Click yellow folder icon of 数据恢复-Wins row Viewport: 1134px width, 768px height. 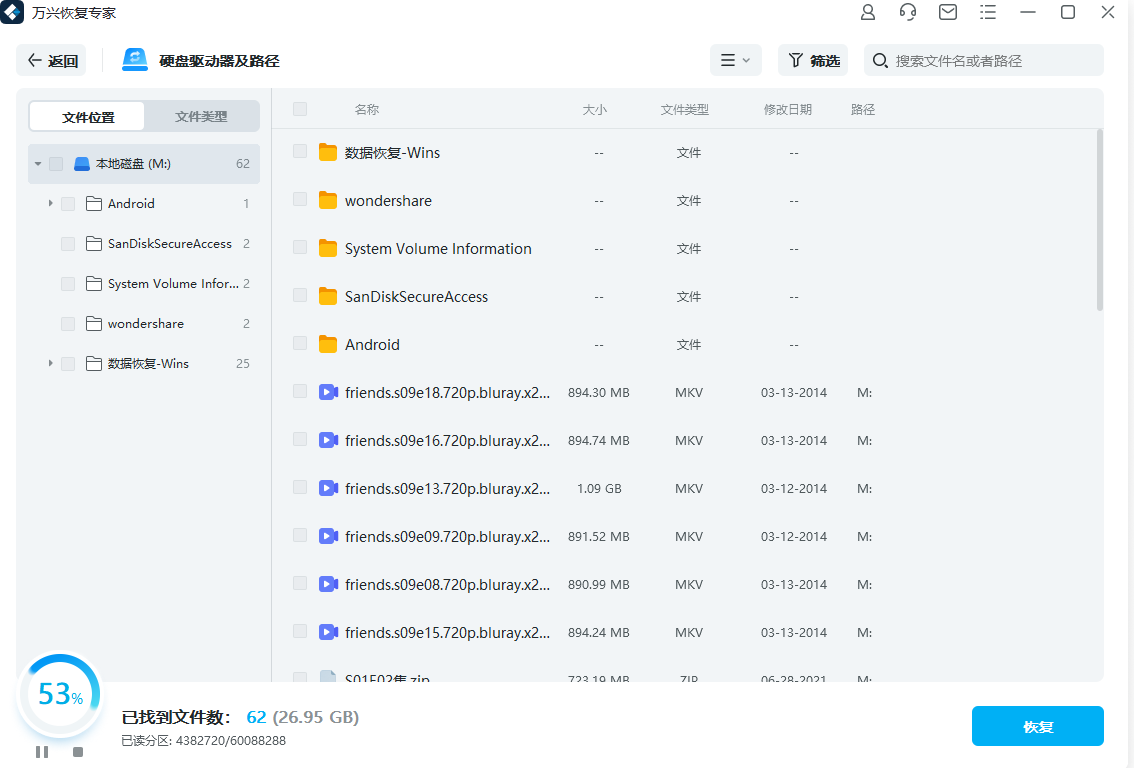click(328, 153)
